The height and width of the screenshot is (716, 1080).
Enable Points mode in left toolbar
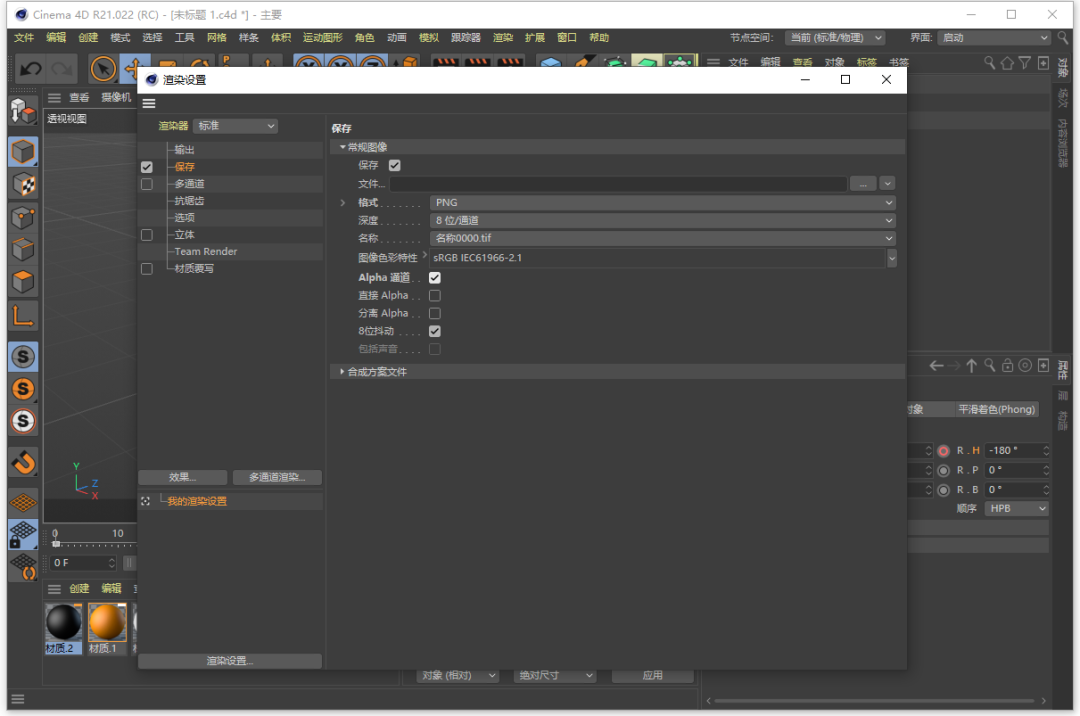(x=23, y=218)
